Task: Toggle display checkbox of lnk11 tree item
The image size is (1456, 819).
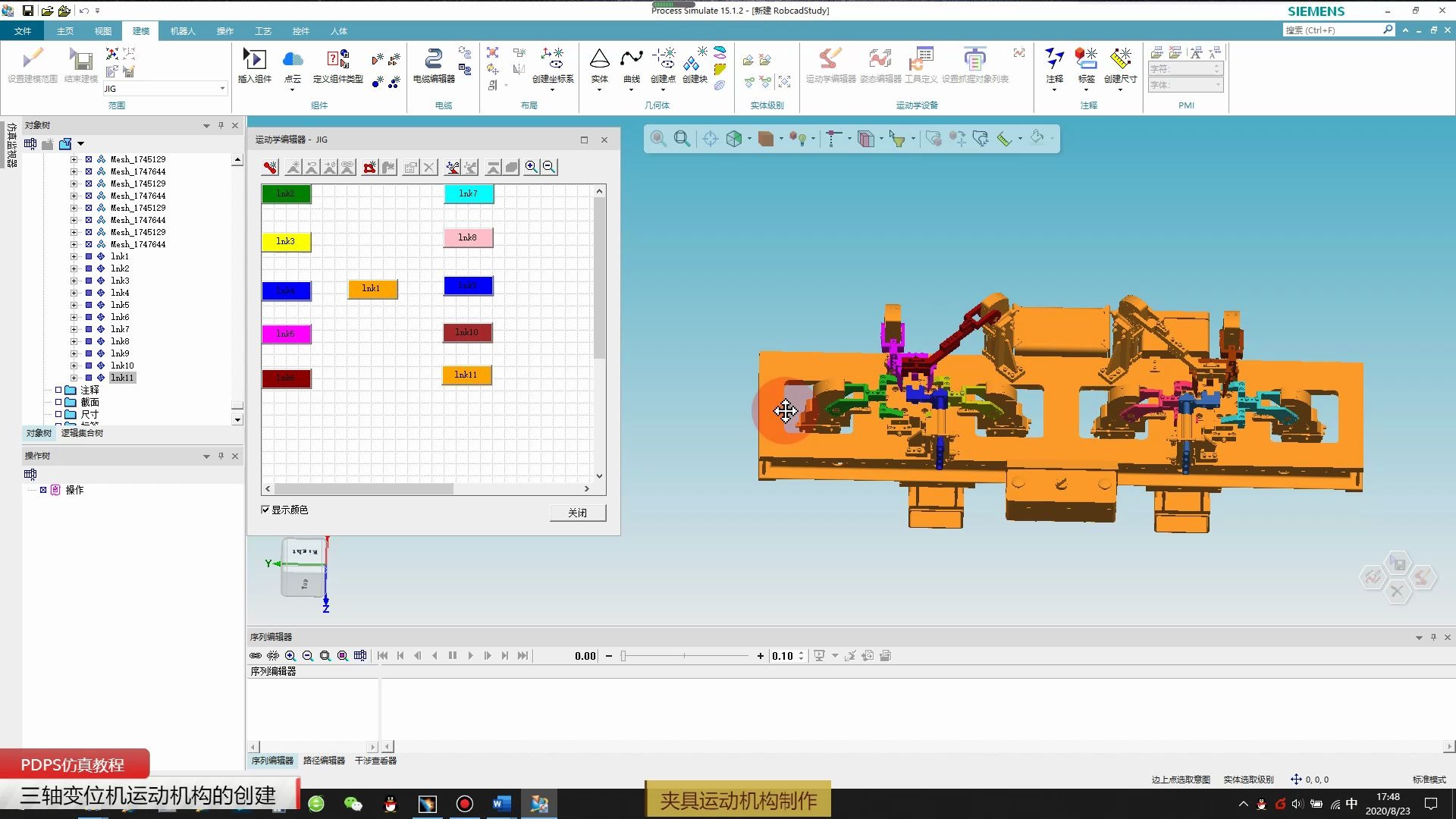Action: click(89, 378)
